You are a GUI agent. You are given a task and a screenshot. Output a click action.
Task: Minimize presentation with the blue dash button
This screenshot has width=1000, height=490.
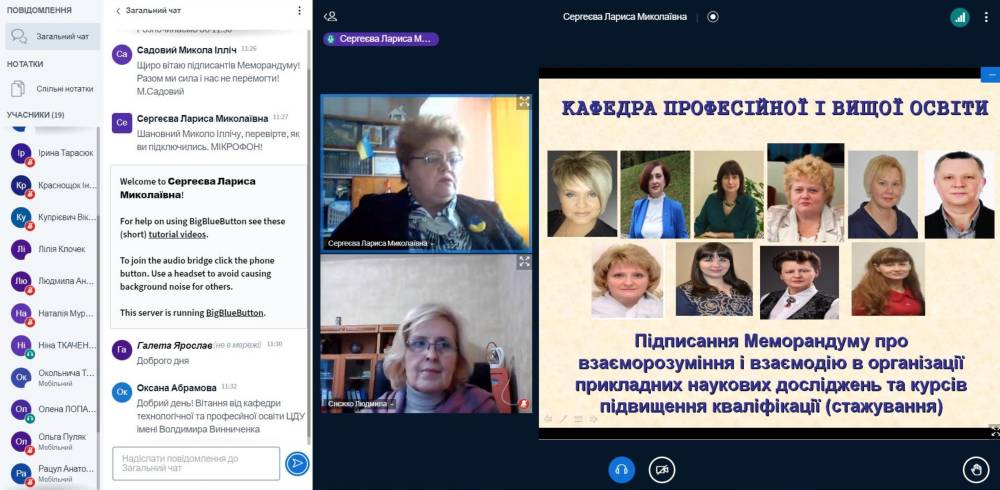click(993, 74)
